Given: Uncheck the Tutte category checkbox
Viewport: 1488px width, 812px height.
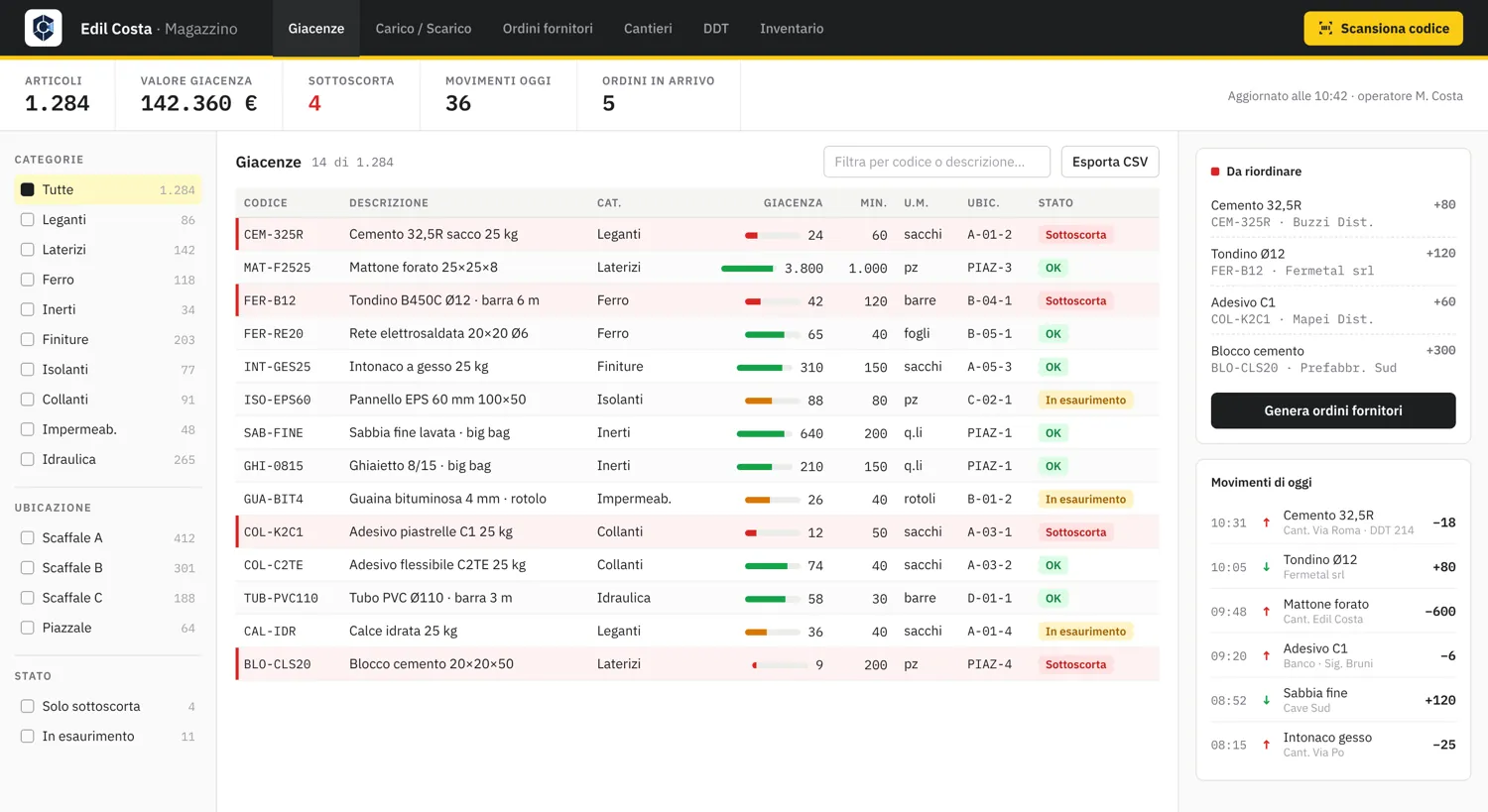Looking at the screenshot, I should coord(28,189).
